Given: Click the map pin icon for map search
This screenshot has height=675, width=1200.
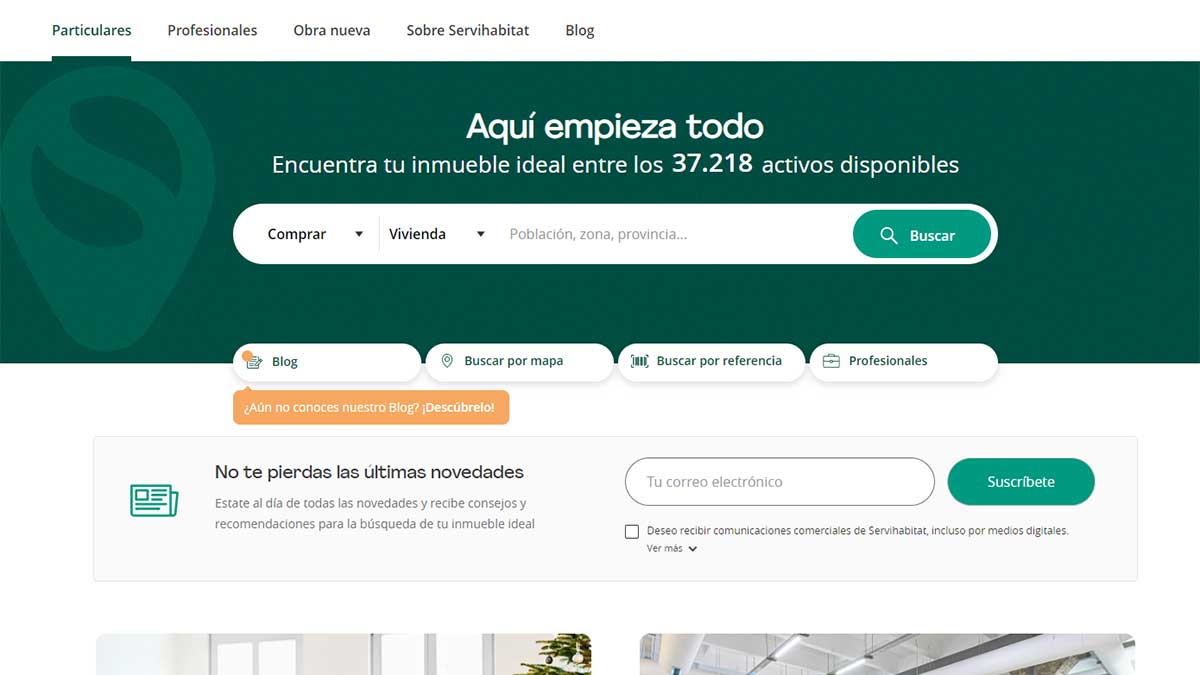Looking at the screenshot, I should pos(447,361).
